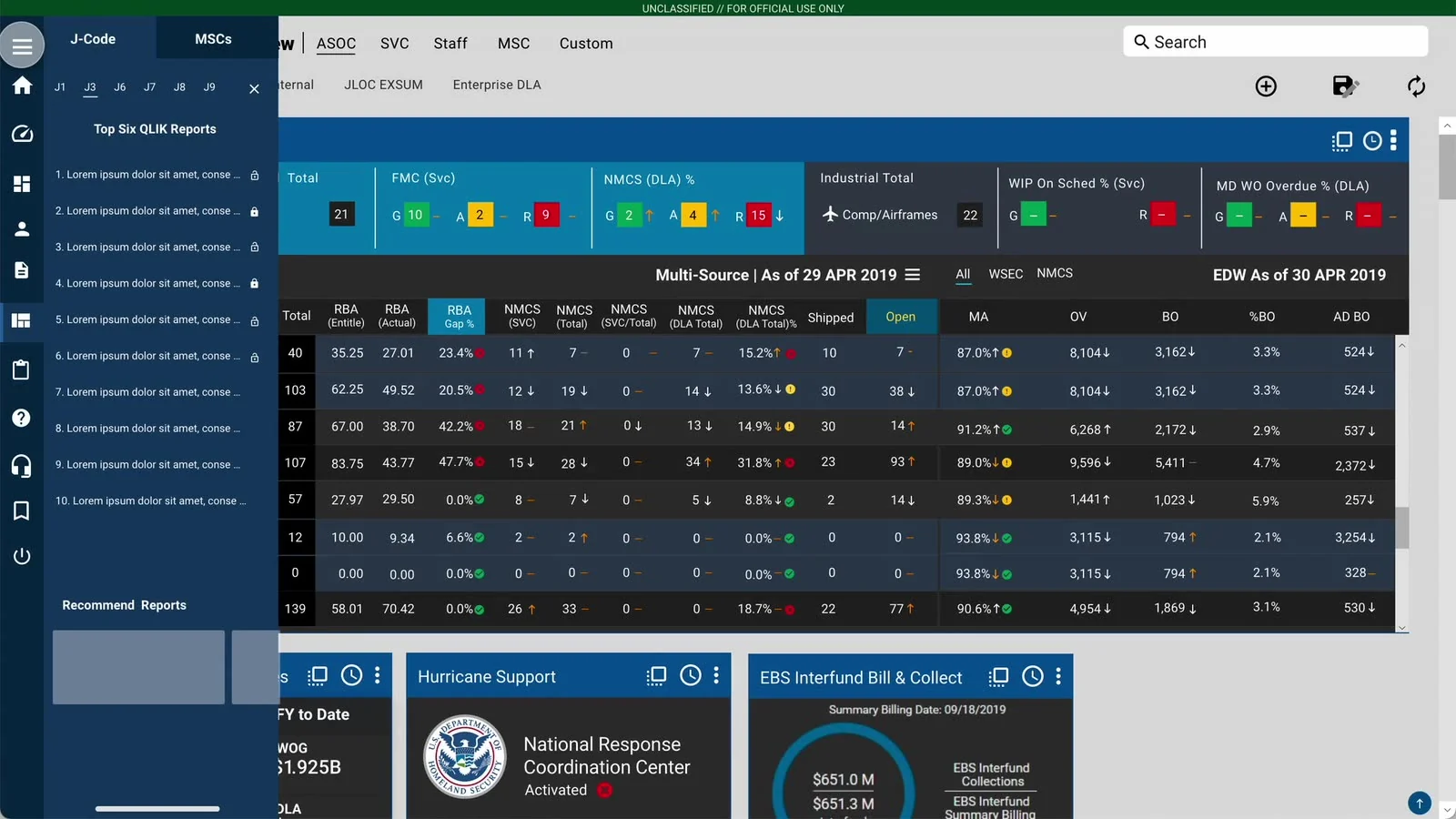Close the J-Code panel with X
The image size is (1456, 819).
pyautogui.click(x=254, y=88)
